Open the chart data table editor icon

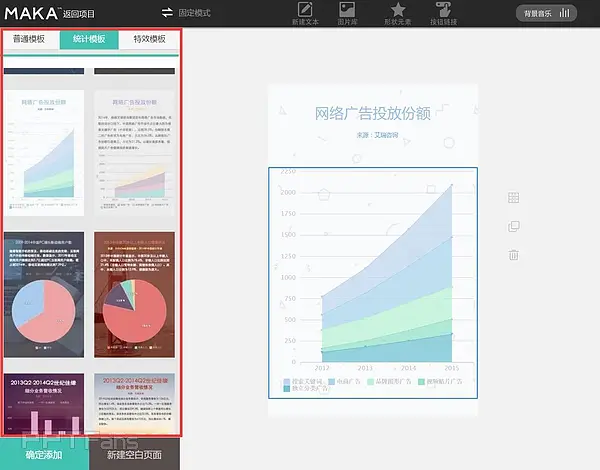pos(513,198)
